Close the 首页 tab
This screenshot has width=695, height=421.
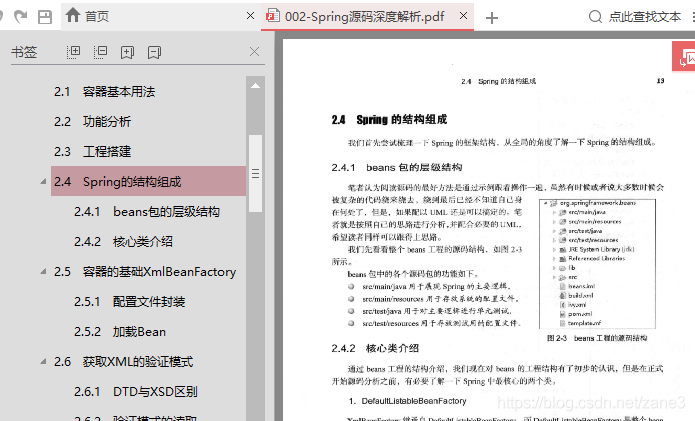[x=250, y=16]
